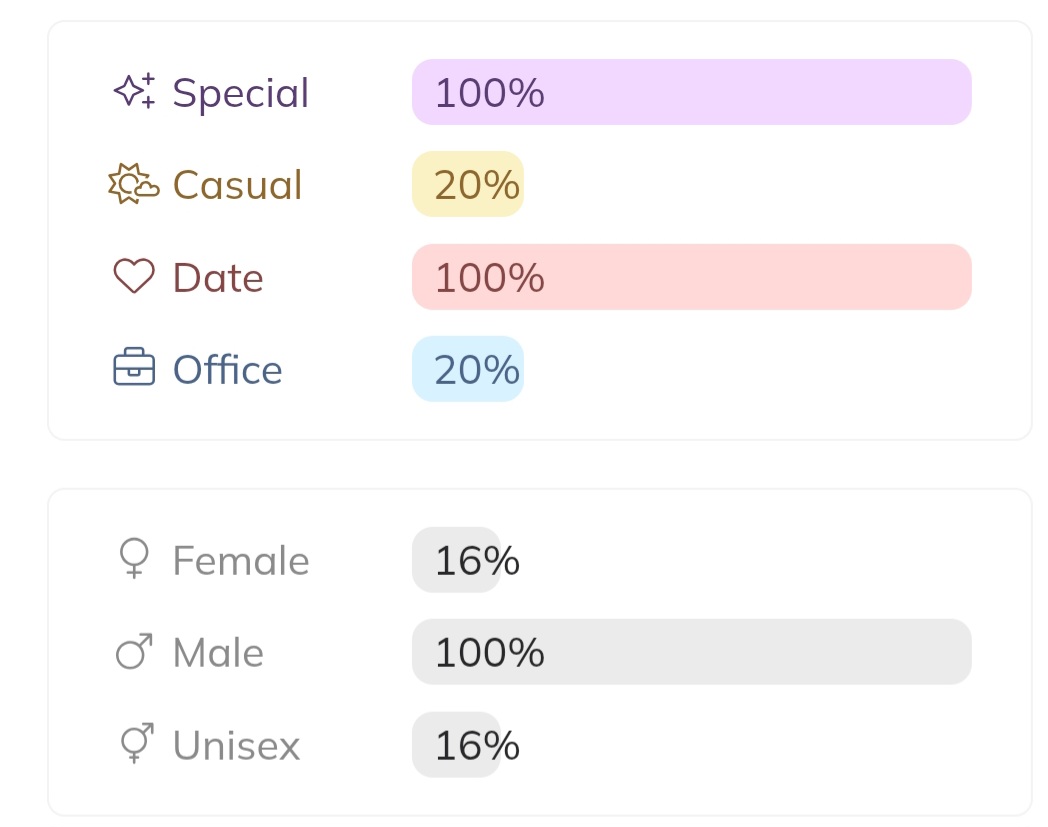Click the gray Female 16% bar
Screen dimensions: 1048x827
click(x=456, y=560)
